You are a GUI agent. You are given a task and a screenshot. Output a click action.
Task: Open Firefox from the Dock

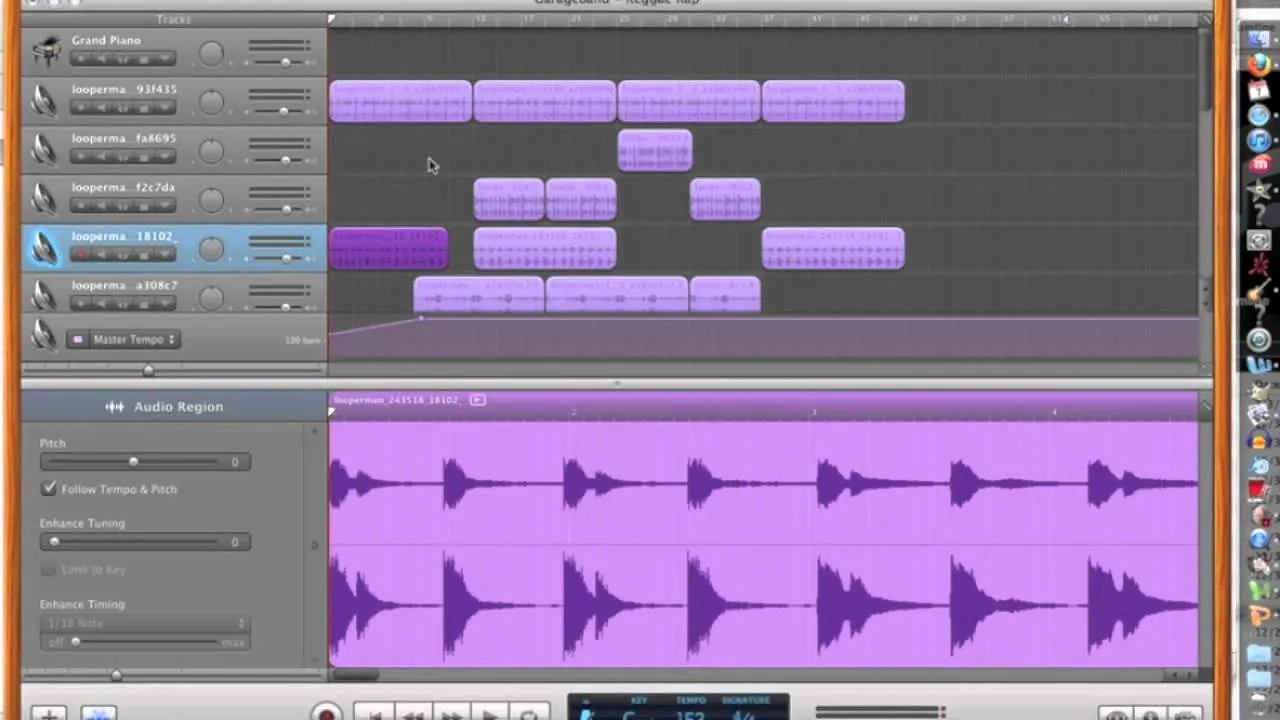1259,64
